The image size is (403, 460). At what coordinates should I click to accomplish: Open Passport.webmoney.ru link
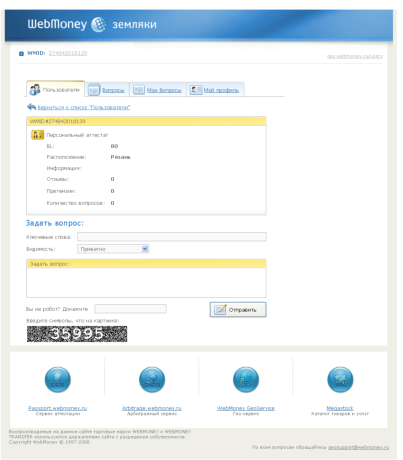point(58,408)
